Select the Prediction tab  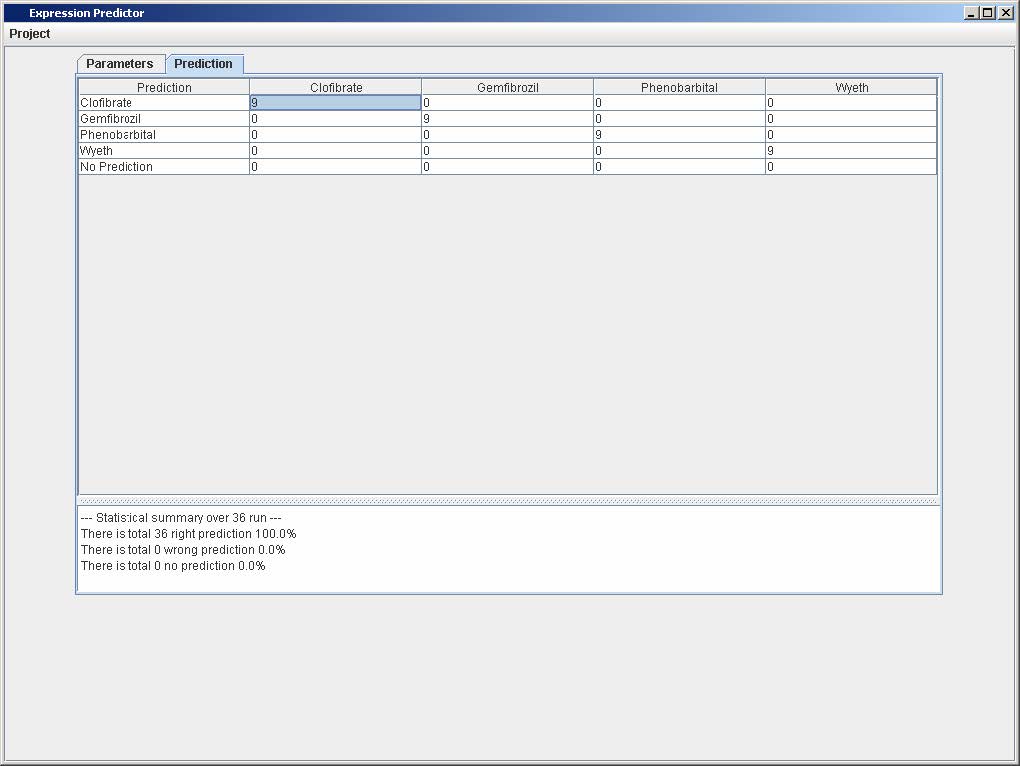click(x=204, y=64)
